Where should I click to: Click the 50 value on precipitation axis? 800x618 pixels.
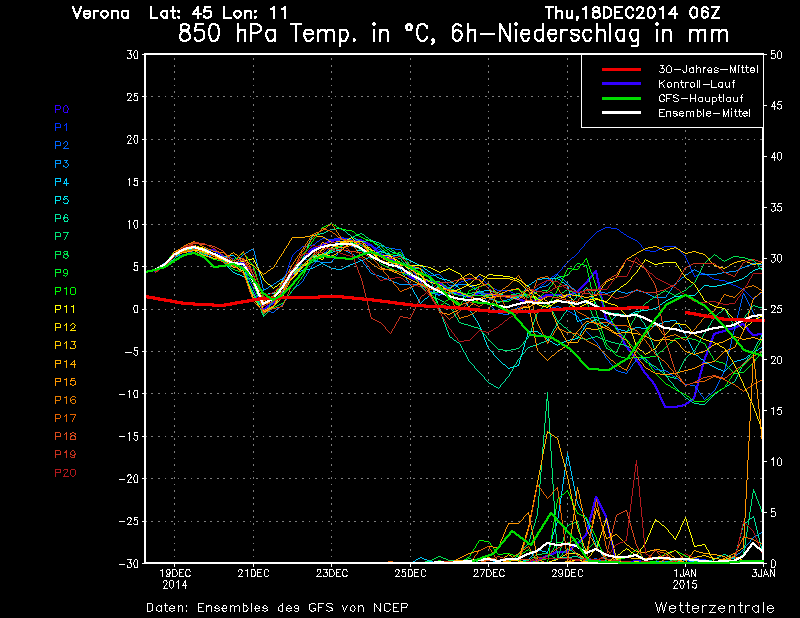click(x=776, y=55)
